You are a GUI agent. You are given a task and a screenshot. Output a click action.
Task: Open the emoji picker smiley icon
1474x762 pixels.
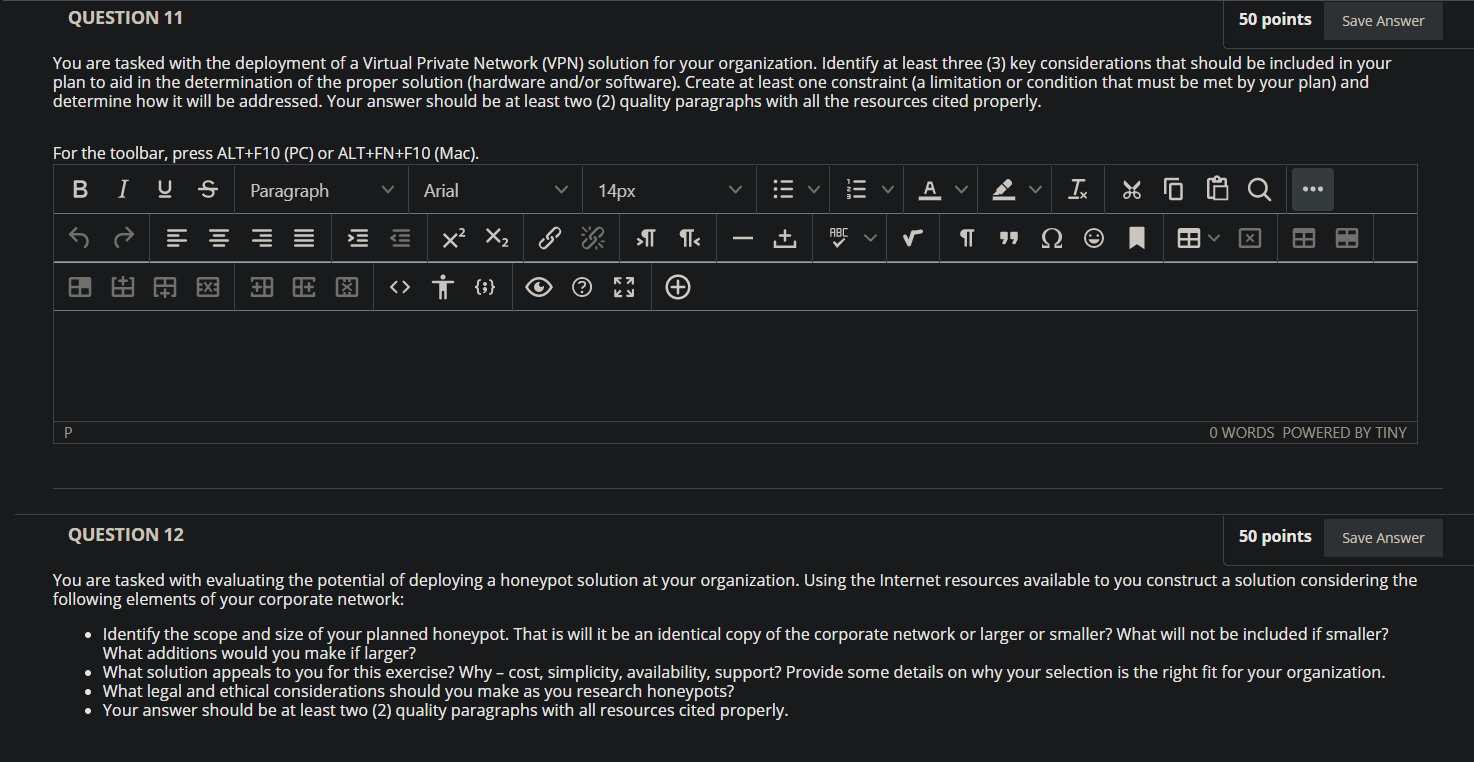click(1094, 238)
